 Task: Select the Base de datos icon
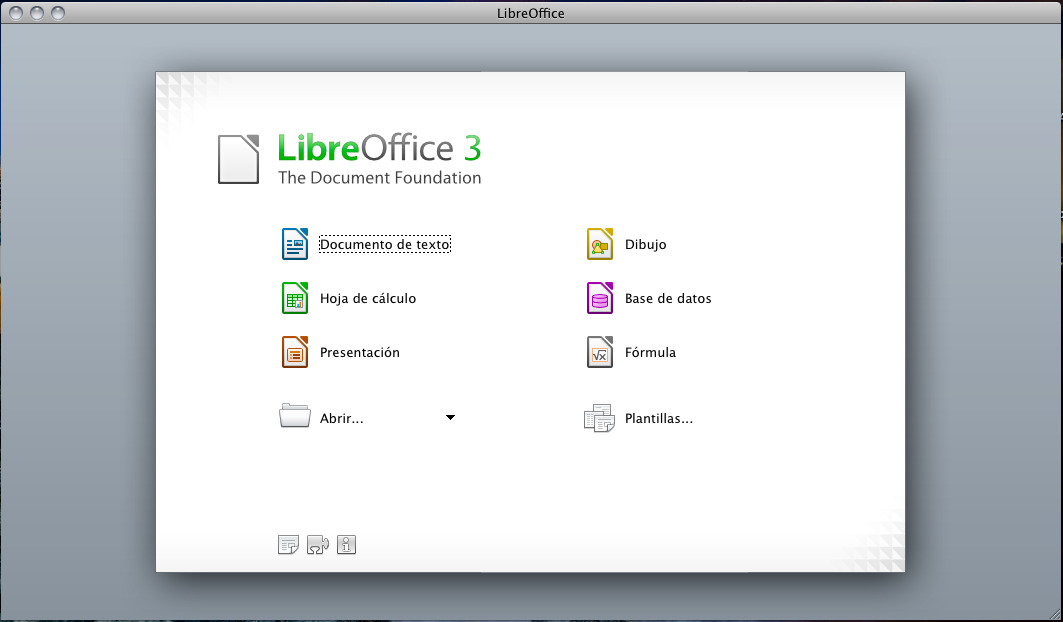599,297
